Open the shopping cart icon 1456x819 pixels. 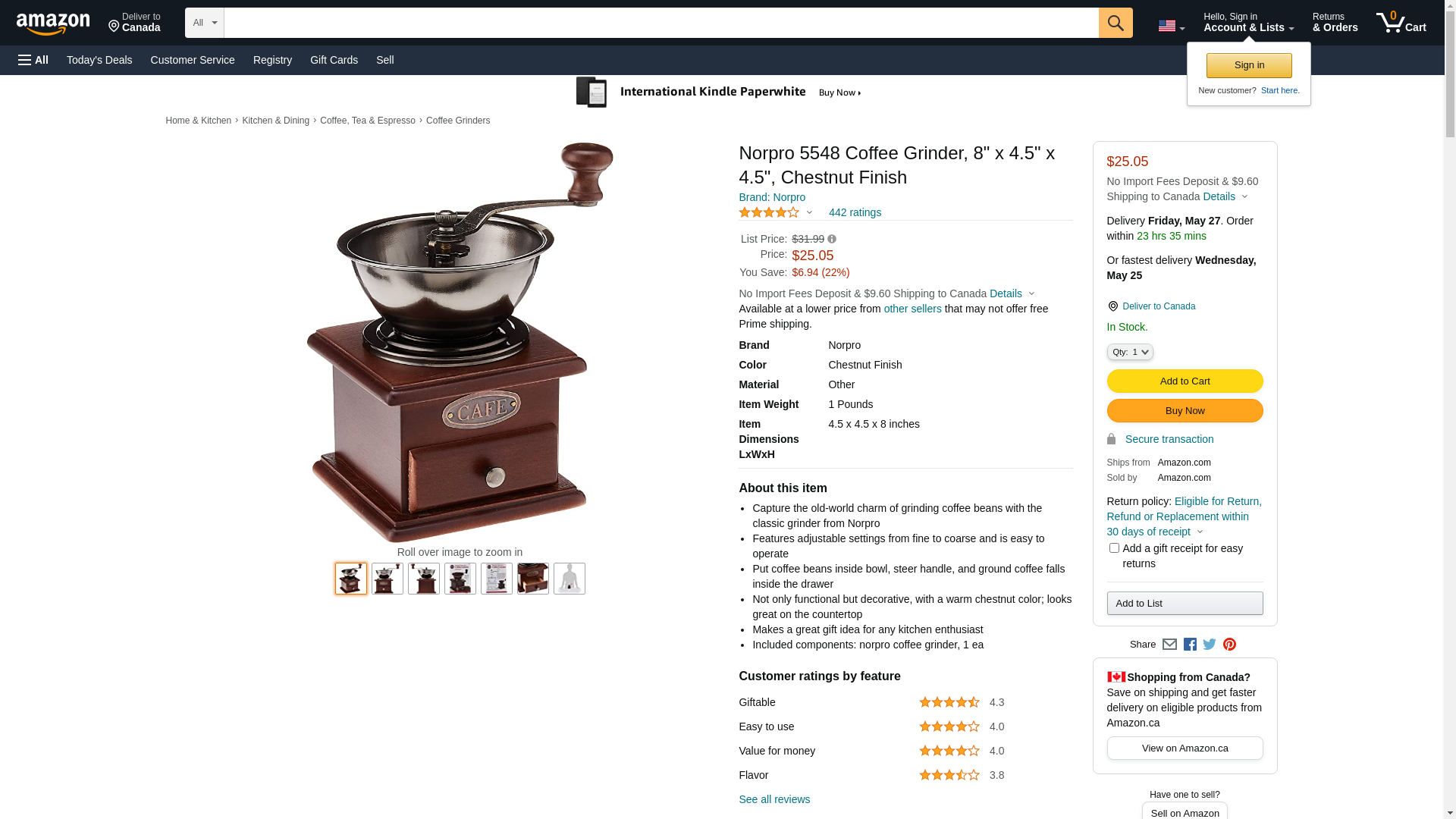pos(1401,23)
